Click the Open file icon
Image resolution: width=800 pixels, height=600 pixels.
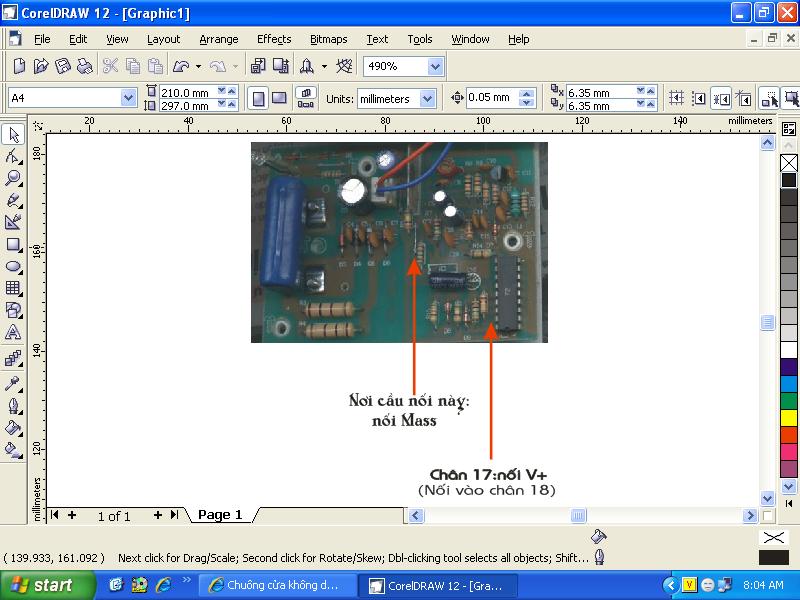(x=40, y=66)
